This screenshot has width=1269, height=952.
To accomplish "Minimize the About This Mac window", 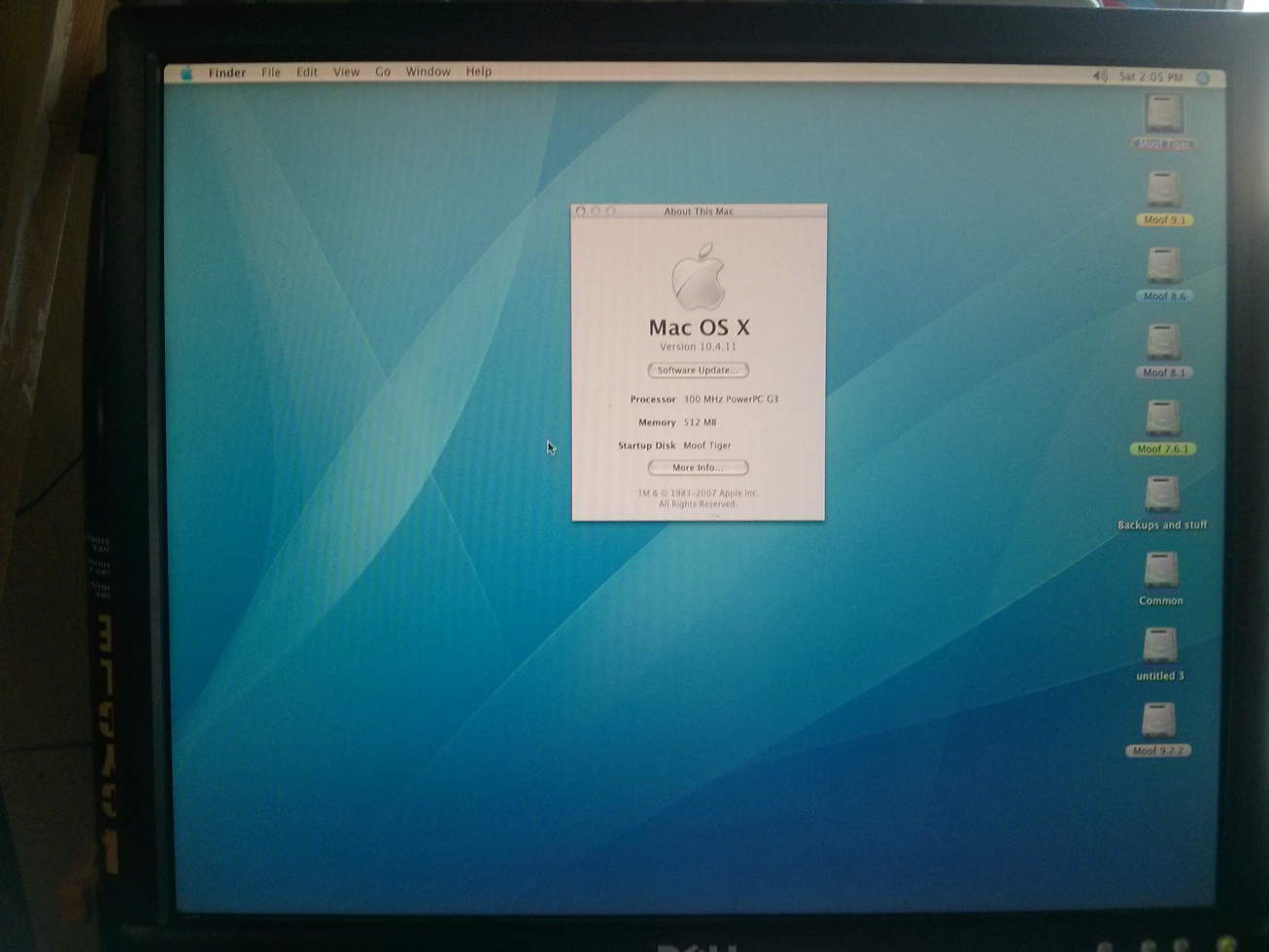I will [596, 211].
